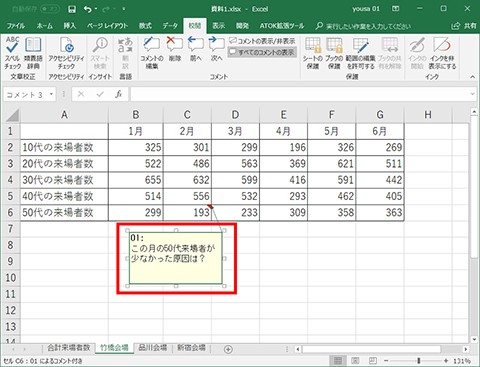Screen dimensions: 480x367
Task: Select cell F3 with value 621
Action: pos(332,164)
